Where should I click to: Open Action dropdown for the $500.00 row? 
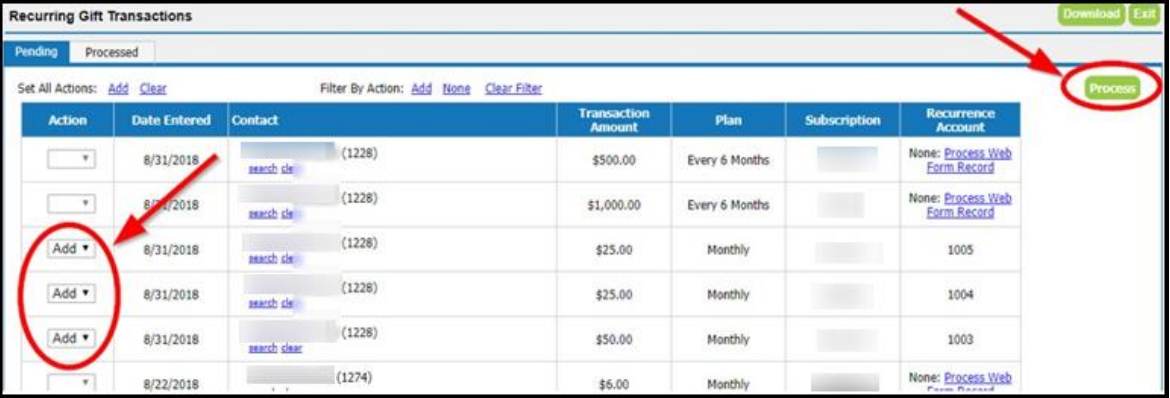72,159
